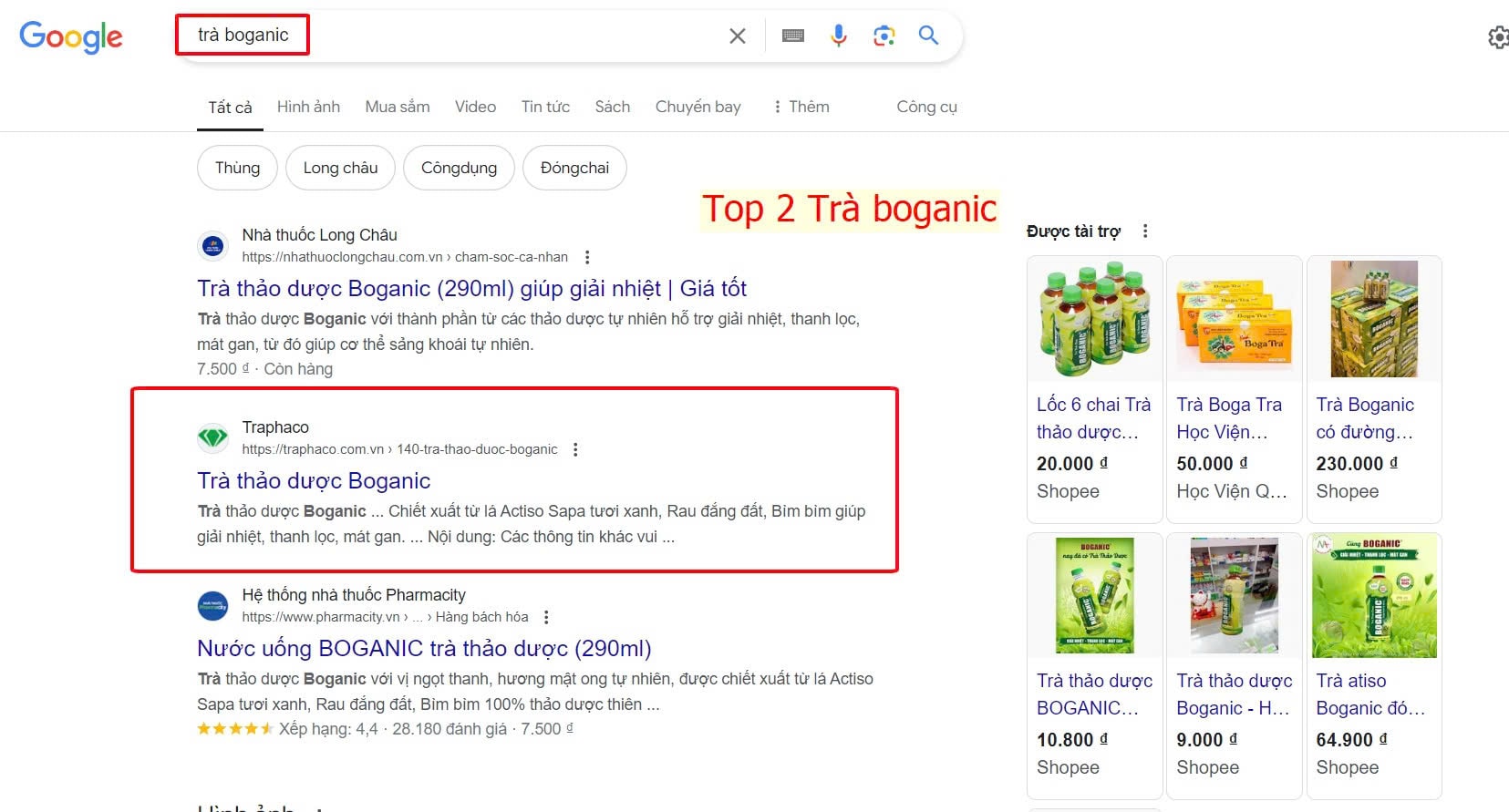The image size is (1509, 812).
Task: Open the Trà thảo dược BOGANIC Shopee ad title
Action: [1094, 694]
